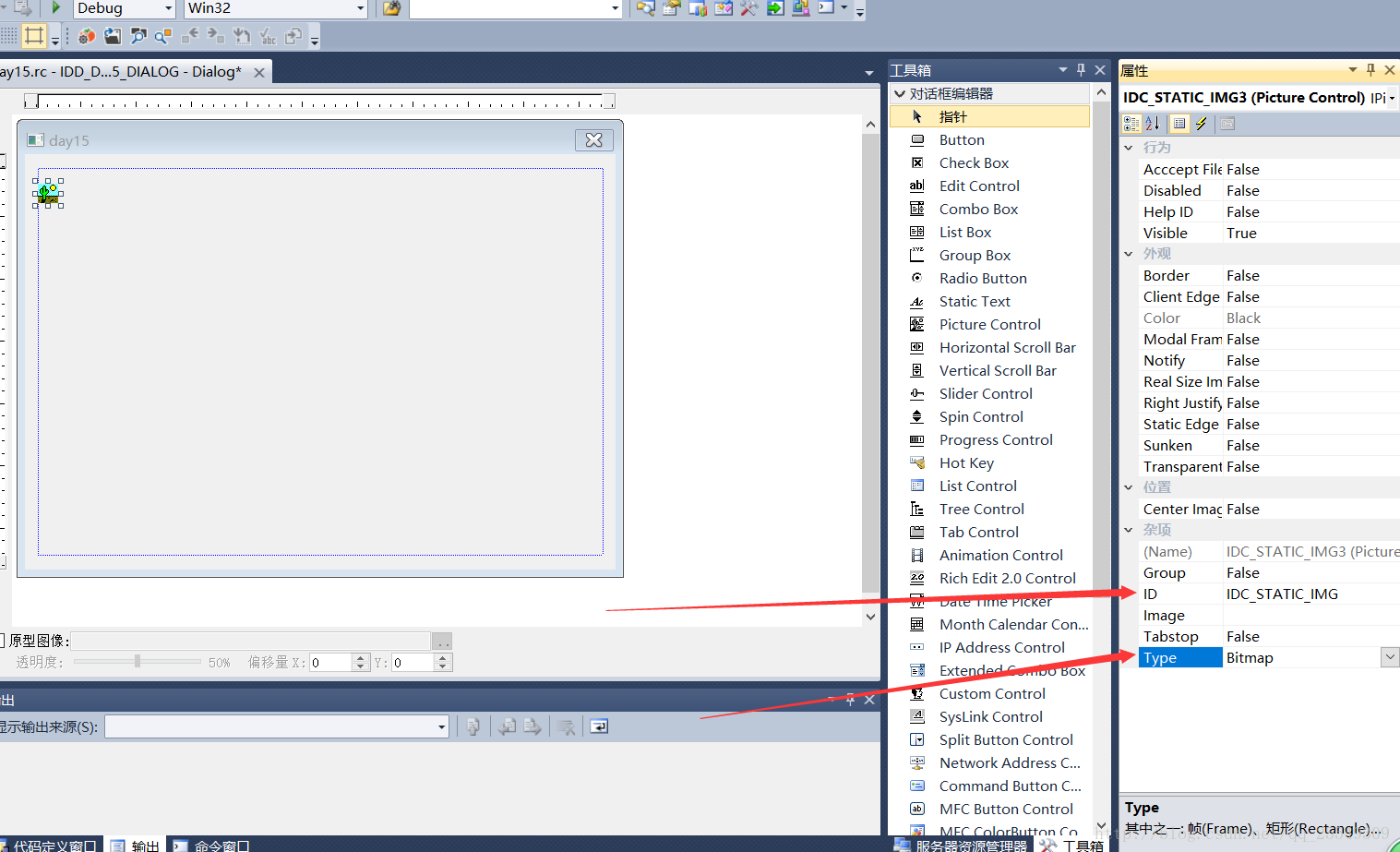Image resolution: width=1400 pixels, height=852 pixels.
Task: Click the green arrow window icon in top toolbar
Action: coord(775,8)
